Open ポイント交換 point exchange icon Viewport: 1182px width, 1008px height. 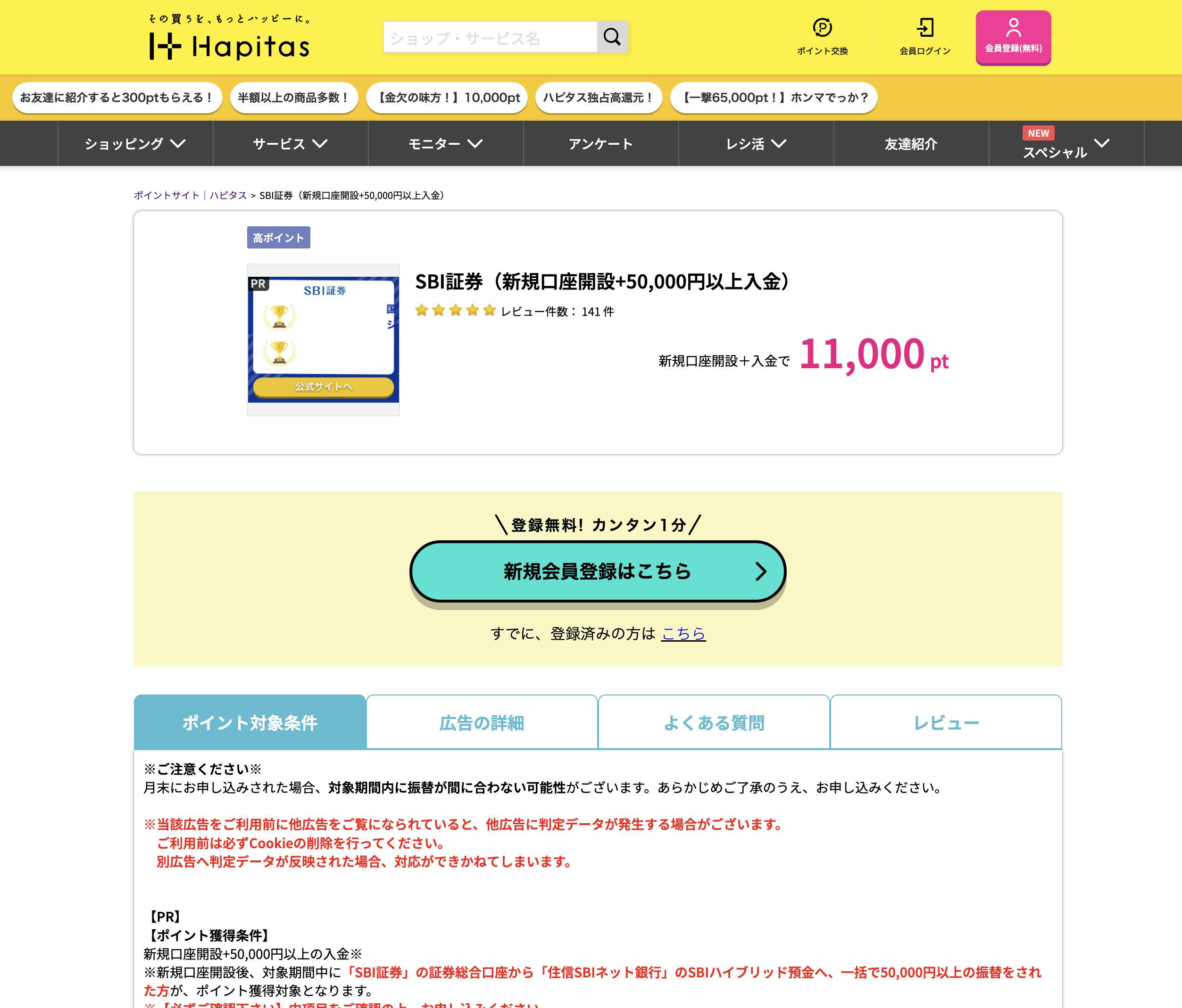tap(822, 36)
